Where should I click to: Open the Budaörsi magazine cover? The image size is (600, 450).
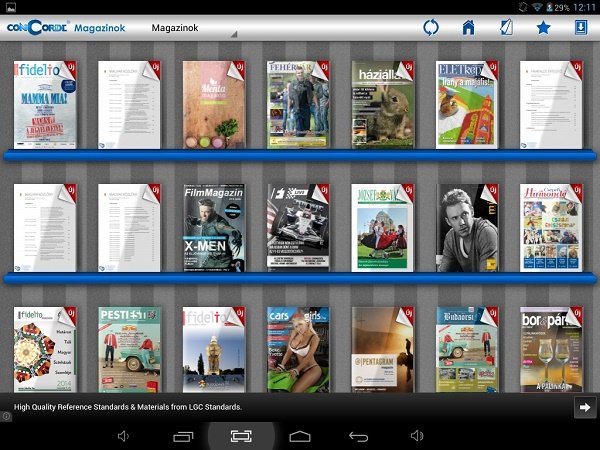pos(467,349)
